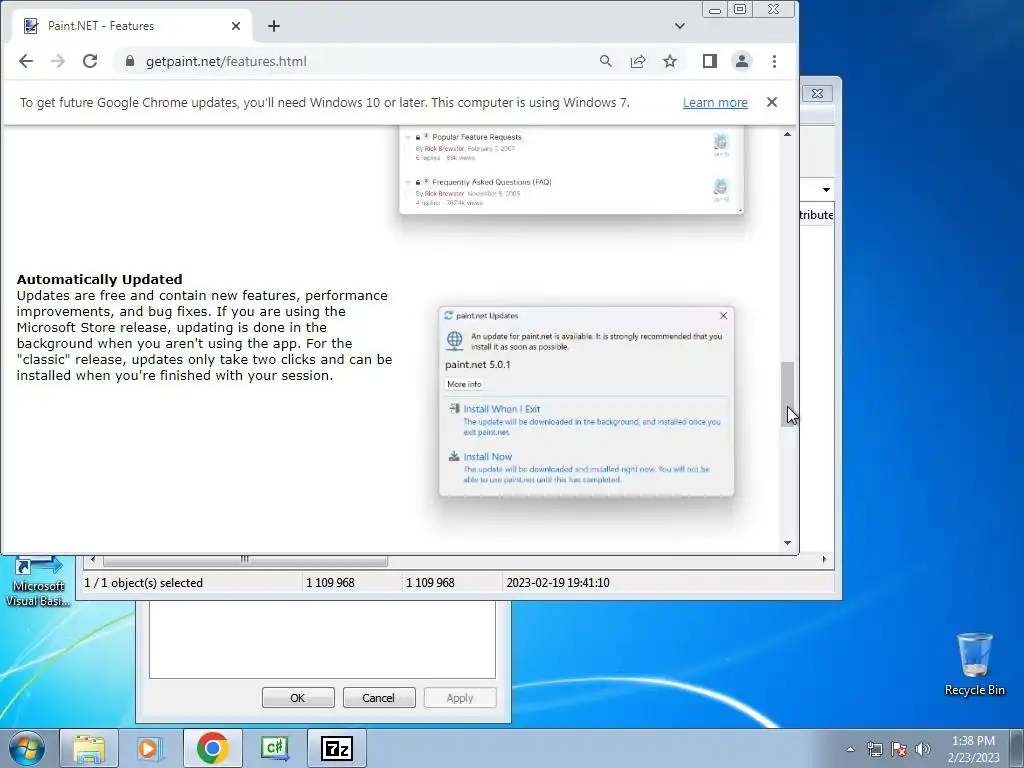Click the left scroll arrow in 7-Zip window
This screenshot has height=768, width=1024.
coord(93,560)
